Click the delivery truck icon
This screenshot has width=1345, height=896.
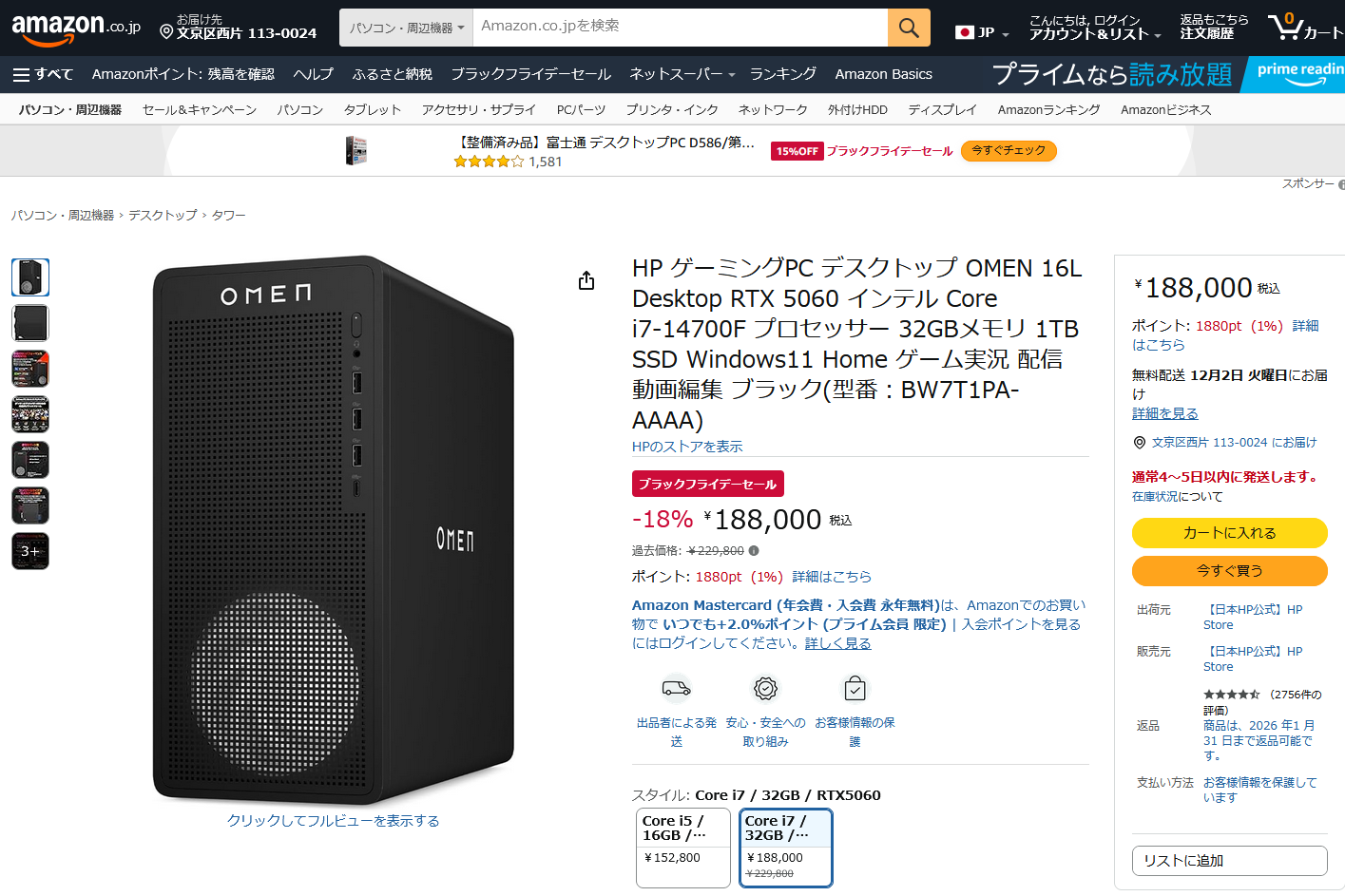[676, 688]
